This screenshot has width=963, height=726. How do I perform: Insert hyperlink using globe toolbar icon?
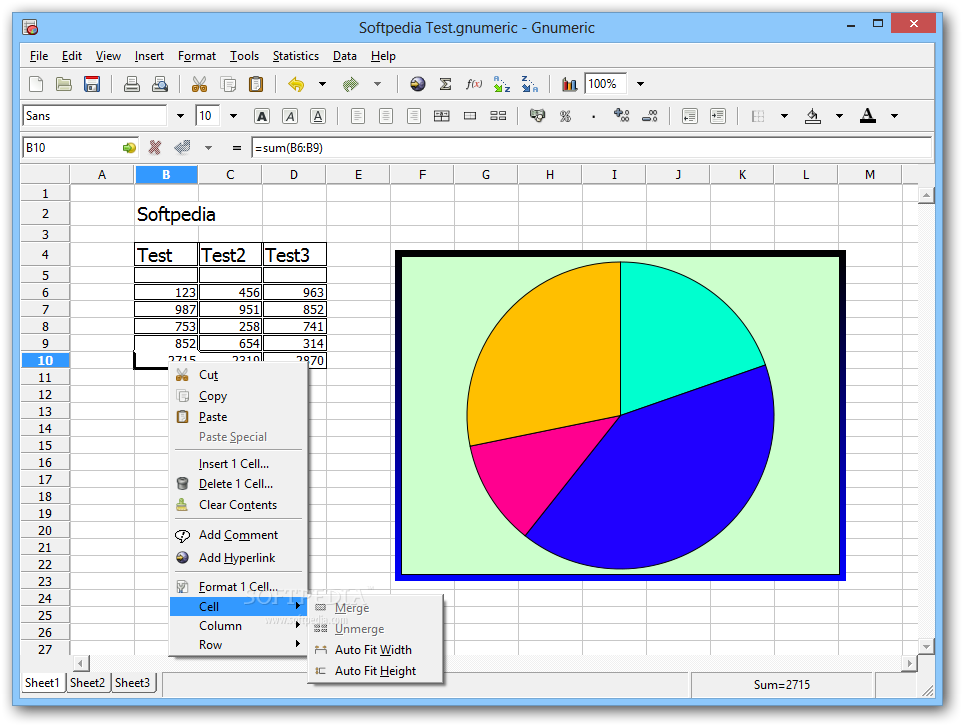click(418, 84)
